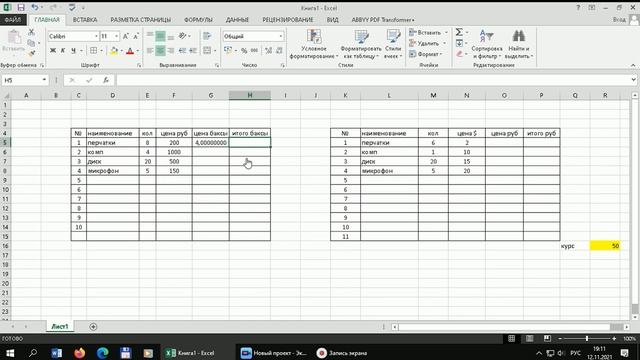
Task: Decrease the indent
Action: (x=182, y=51)
